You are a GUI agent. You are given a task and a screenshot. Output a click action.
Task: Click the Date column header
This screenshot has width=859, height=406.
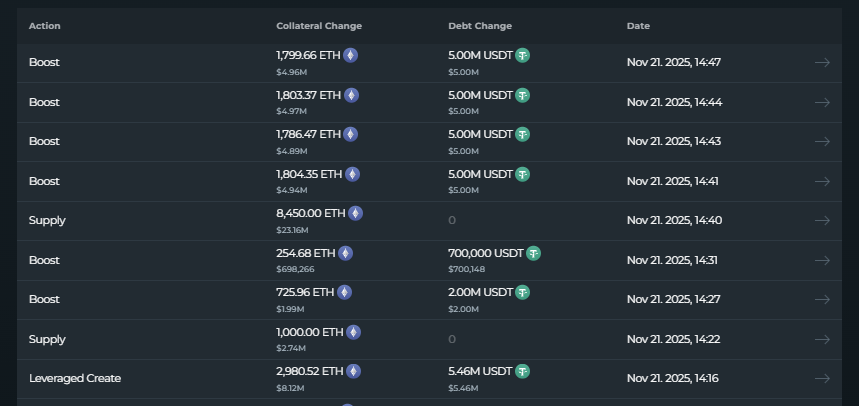coord(638,26)
